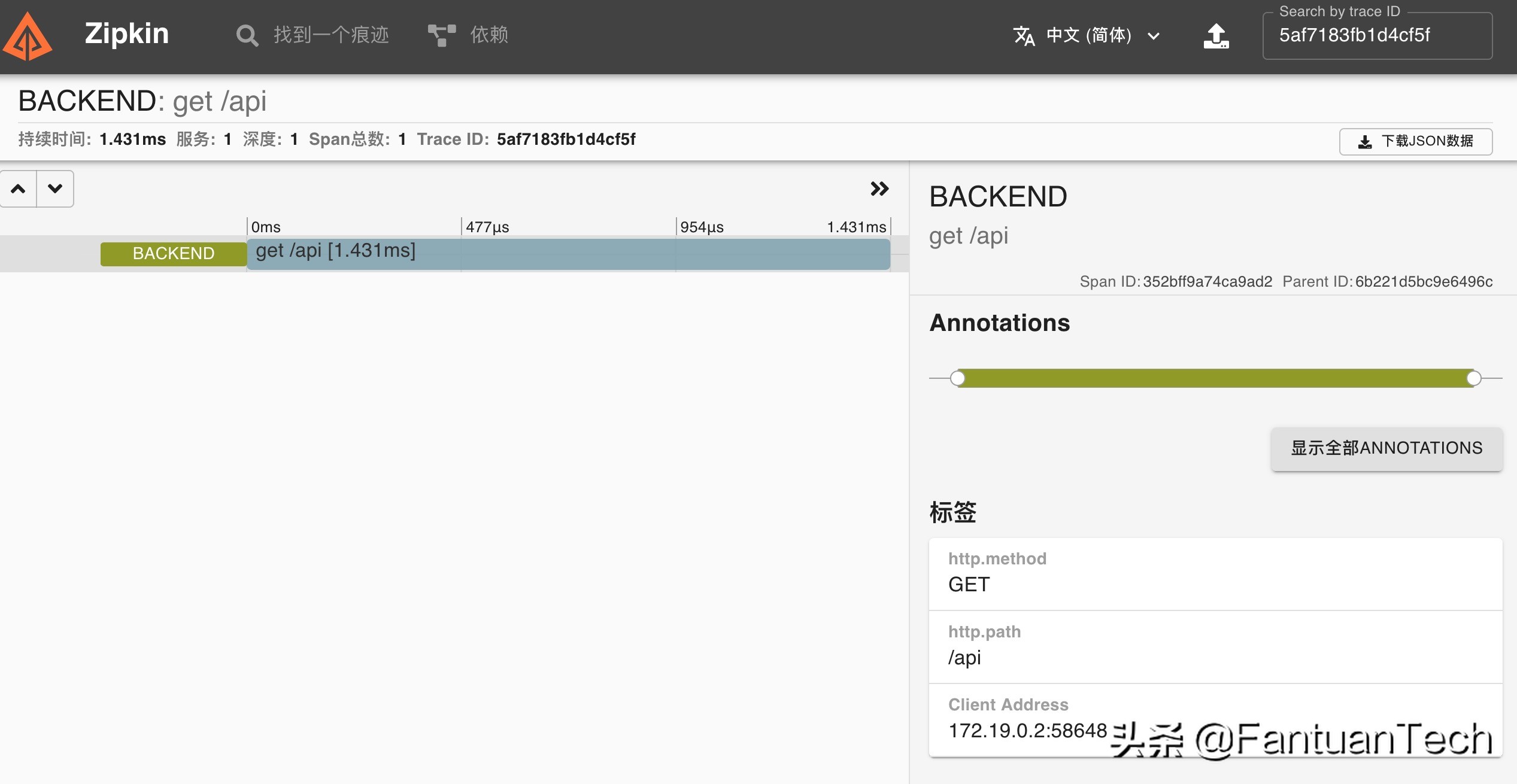Click the translate language icon
Screen dimensions: 1517x784
(x=1024, y=36)
